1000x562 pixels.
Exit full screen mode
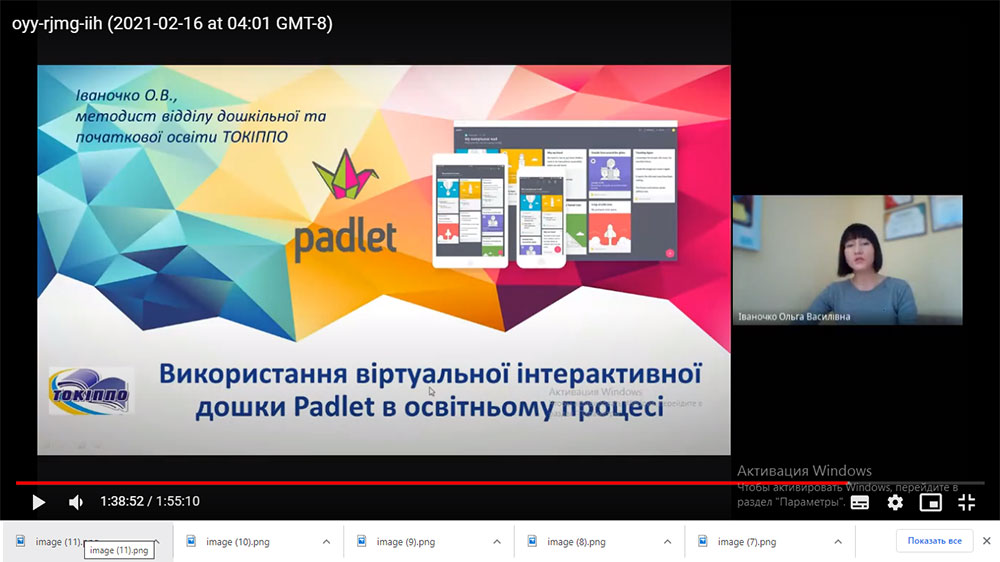click(x=966, y=502)
